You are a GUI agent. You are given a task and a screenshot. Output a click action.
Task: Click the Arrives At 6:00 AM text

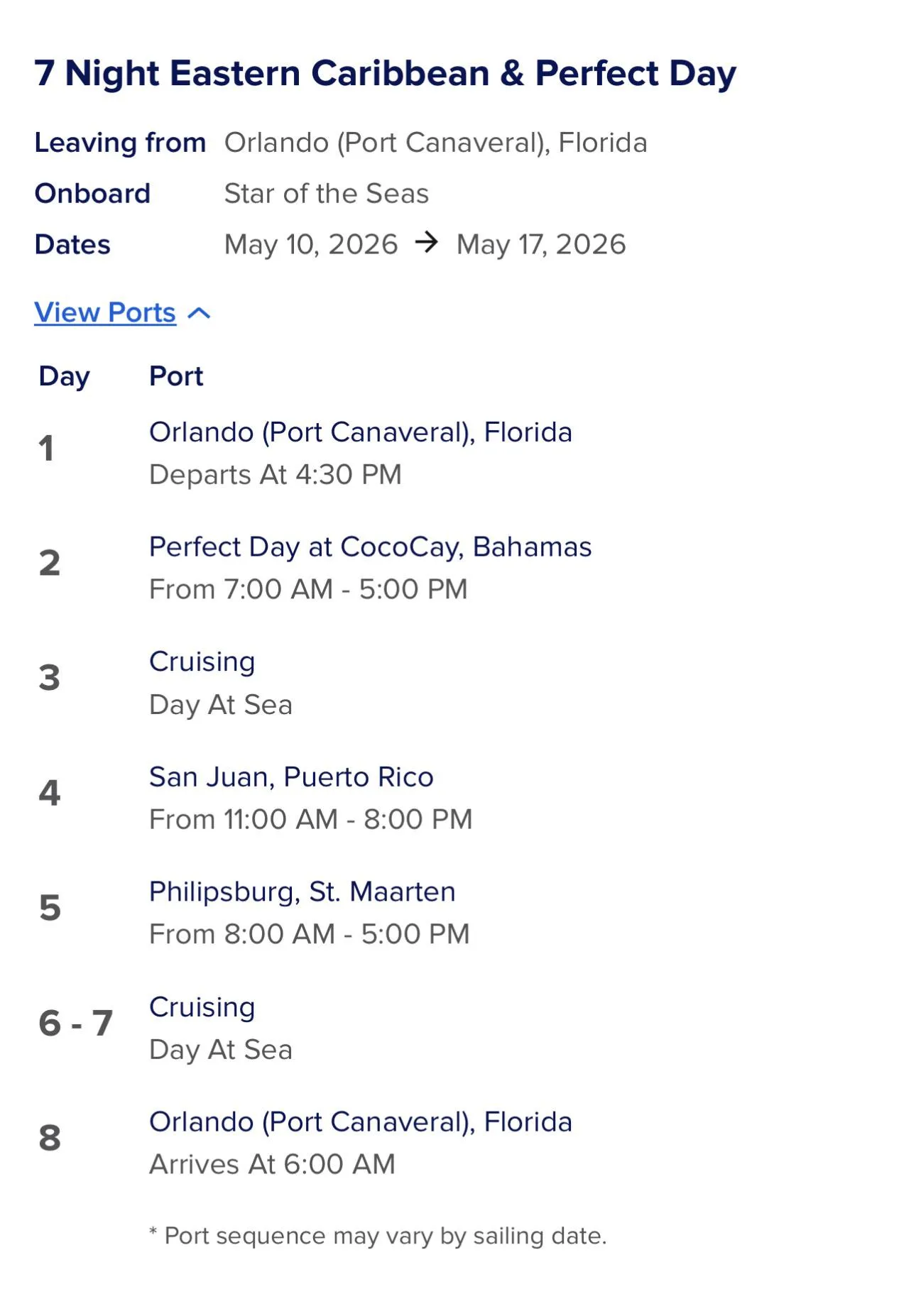point(272,1165)
